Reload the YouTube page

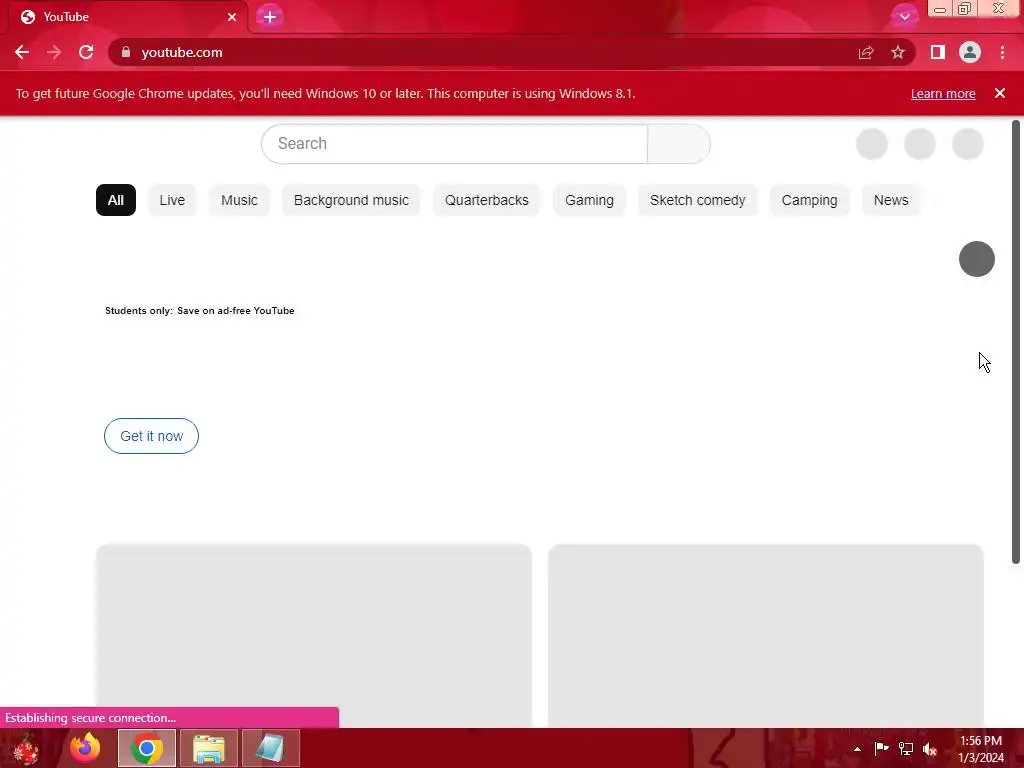[86, 52]
